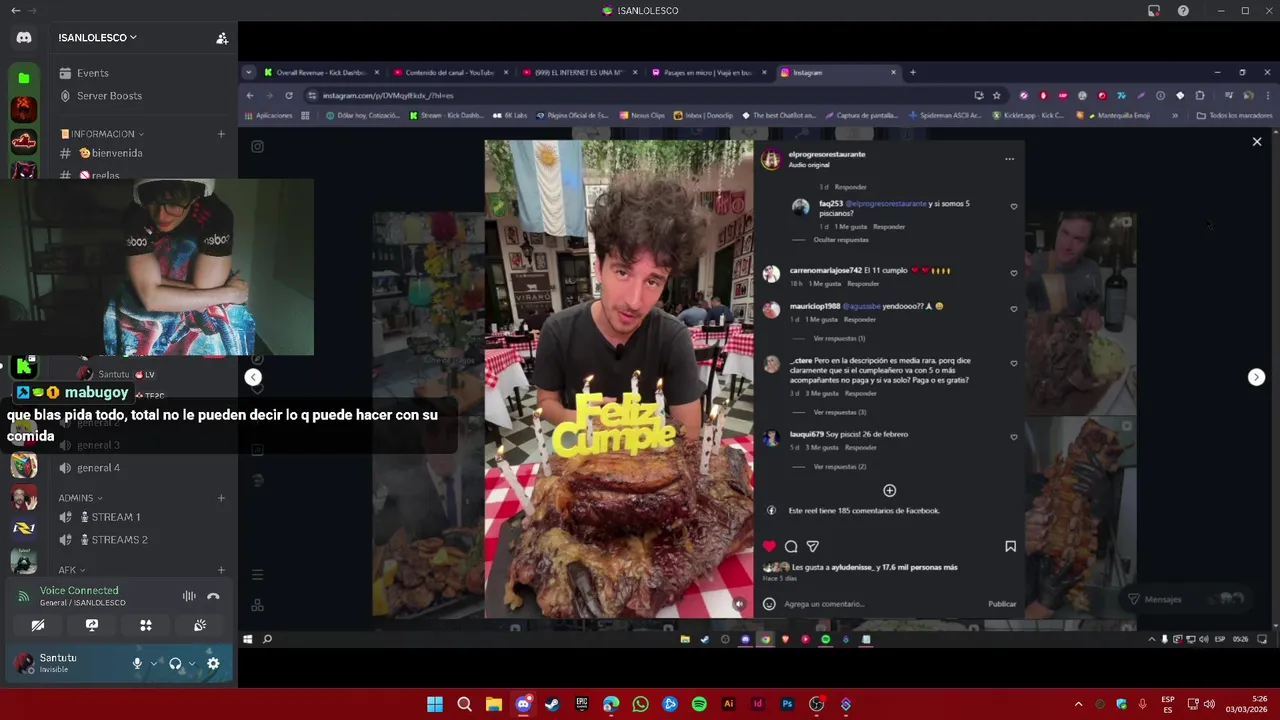This screenshot has width=1280, height=720.
Task: Join the STREAM 1 voice channel
Action: tap(116, 517)
